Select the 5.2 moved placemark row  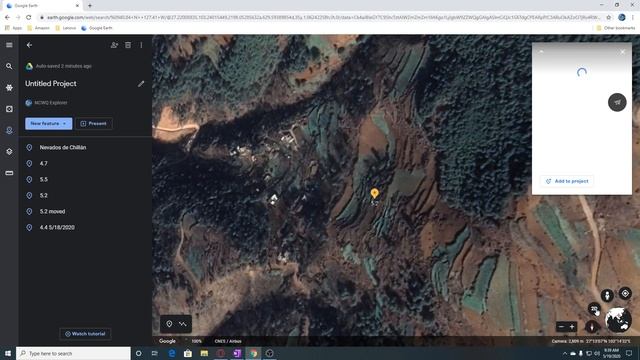86,211
